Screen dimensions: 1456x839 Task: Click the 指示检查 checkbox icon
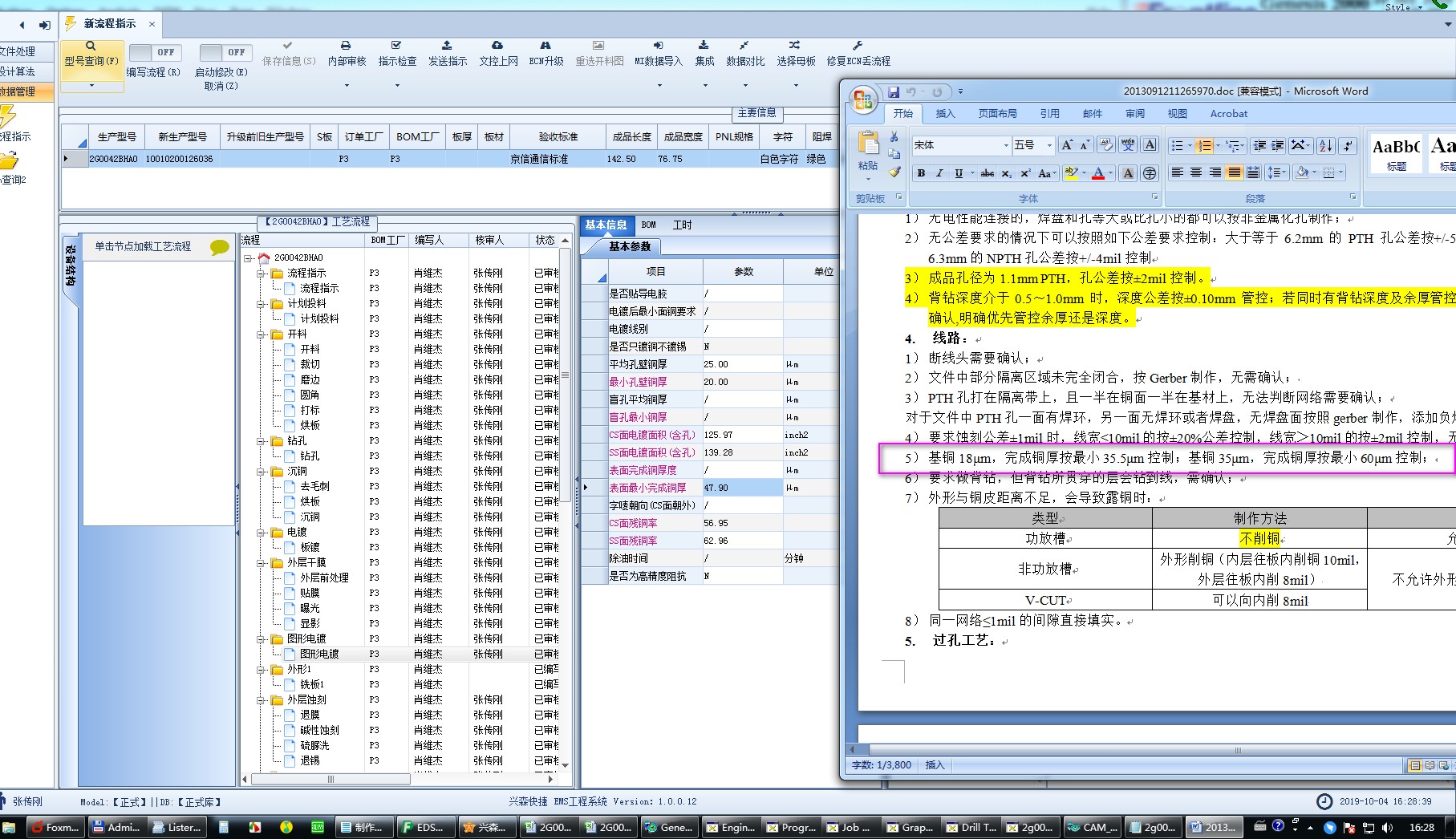[396, 46]
